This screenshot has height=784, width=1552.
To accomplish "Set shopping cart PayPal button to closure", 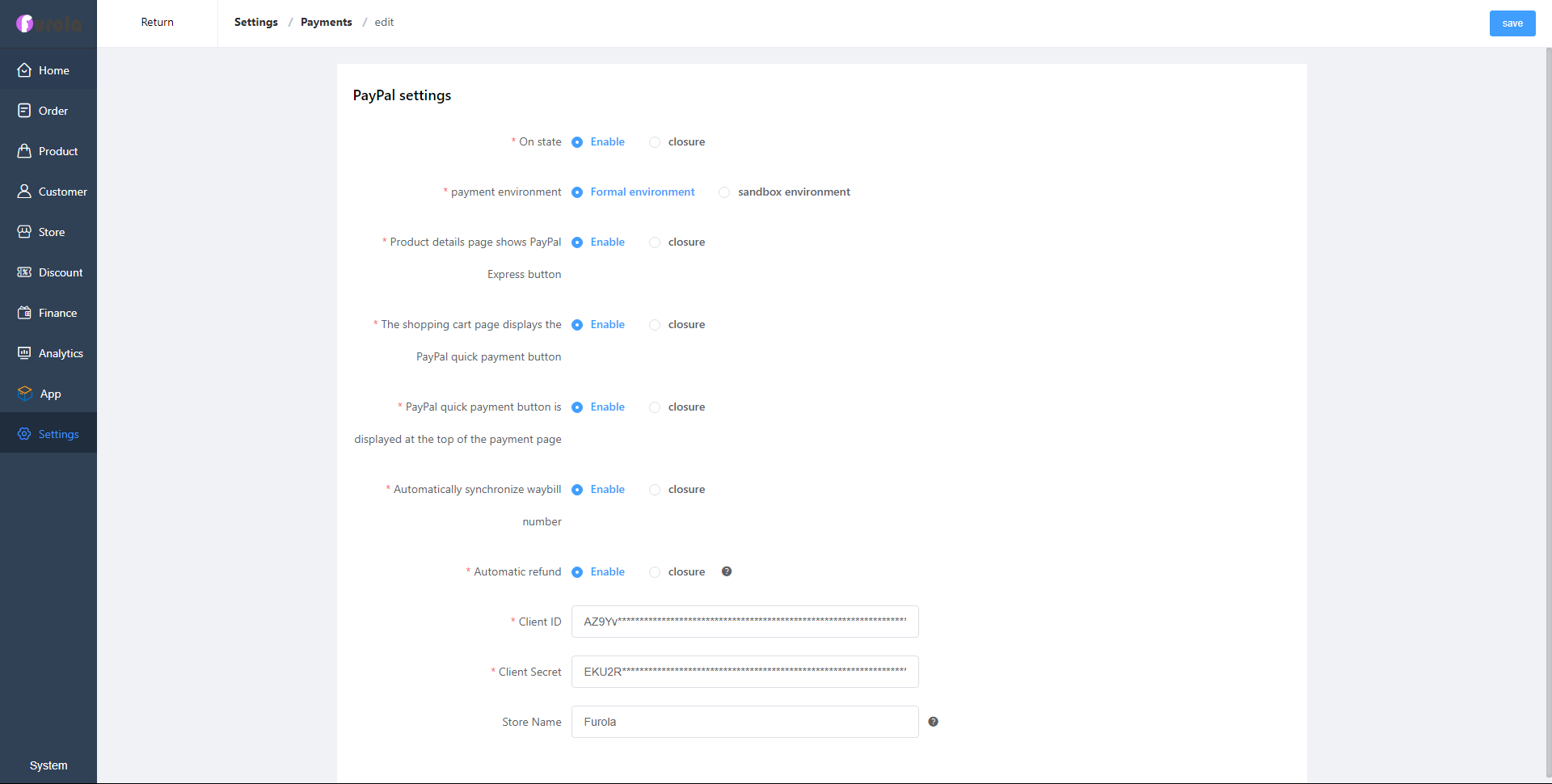I will click(x=677, y=325).
